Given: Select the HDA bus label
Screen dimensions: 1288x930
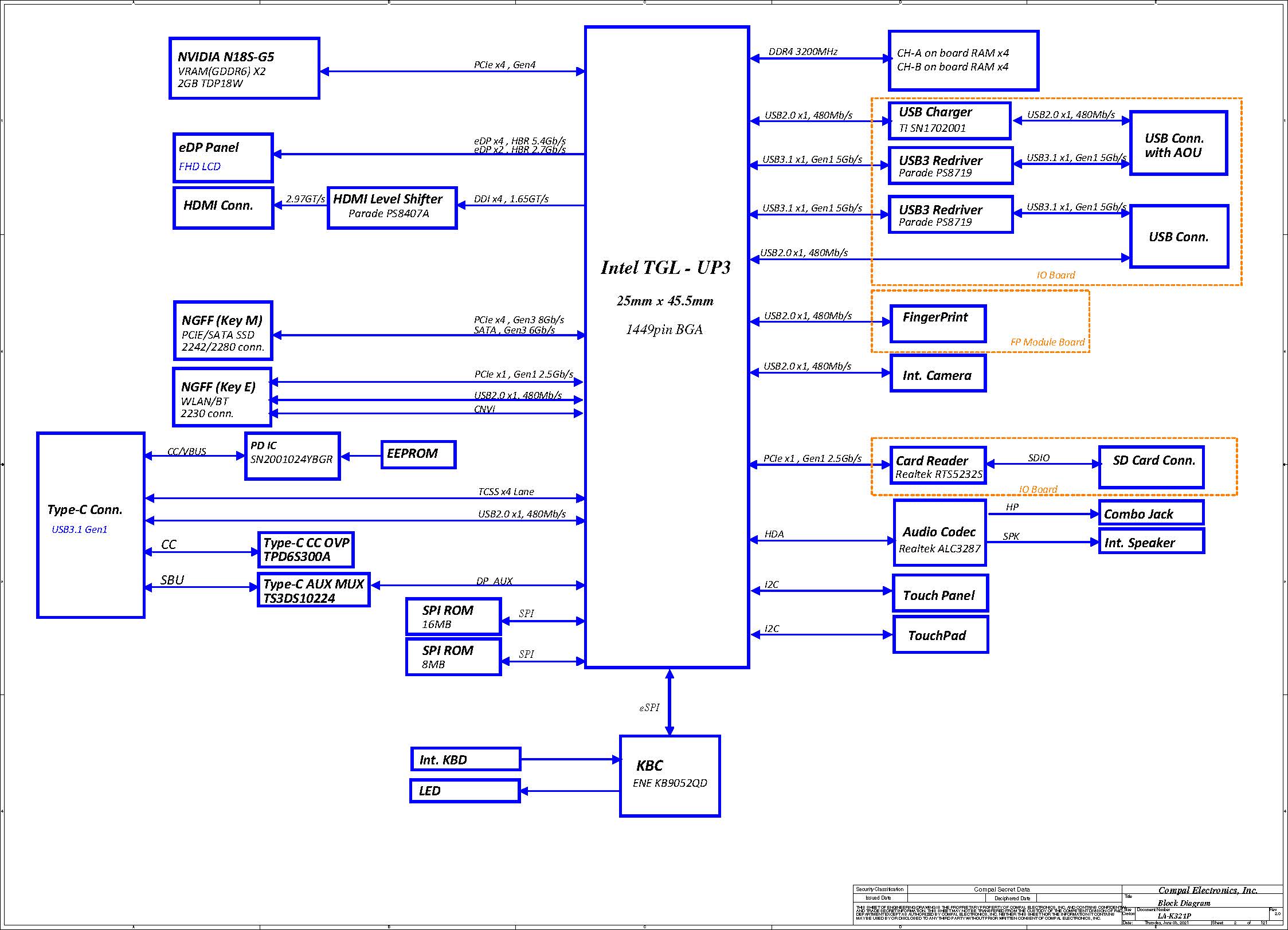Looking at the screenshot, I should [x=774, y=534].
